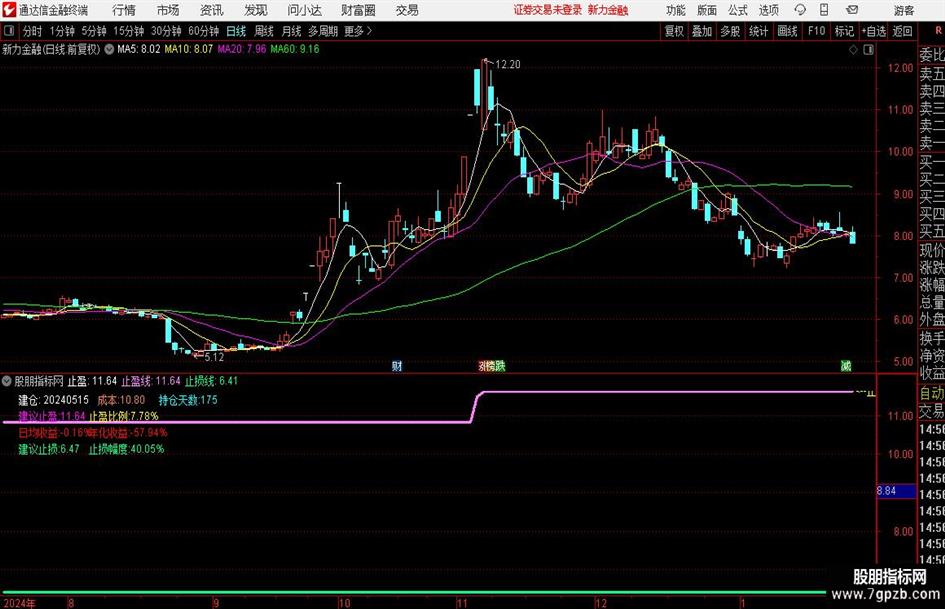Open the 交易 menu

coord(407,10)
